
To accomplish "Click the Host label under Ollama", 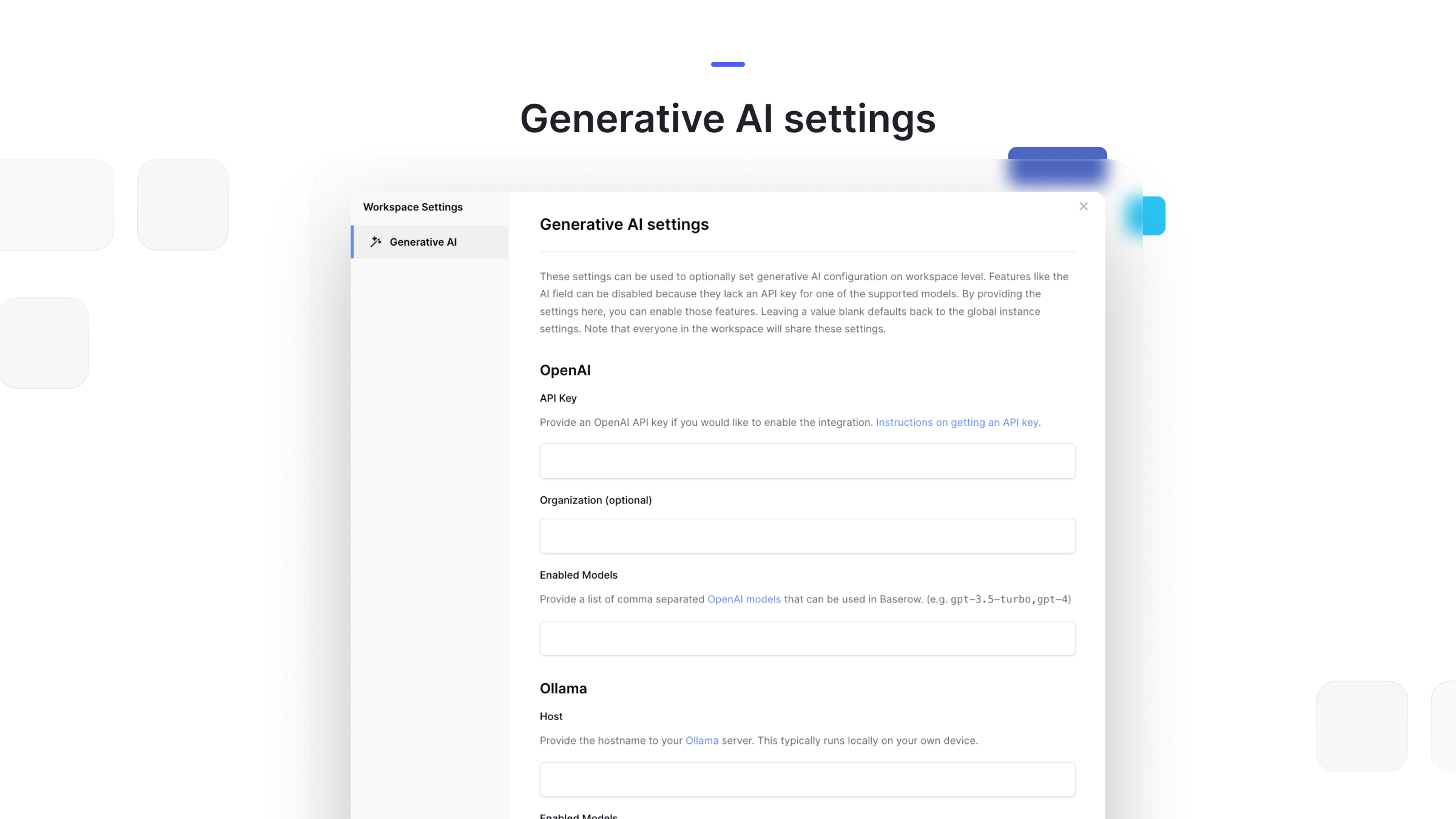I will [550, 716].
